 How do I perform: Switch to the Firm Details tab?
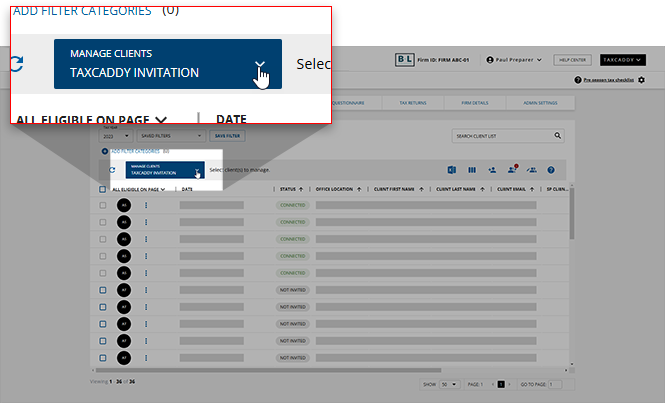[475, 103]
